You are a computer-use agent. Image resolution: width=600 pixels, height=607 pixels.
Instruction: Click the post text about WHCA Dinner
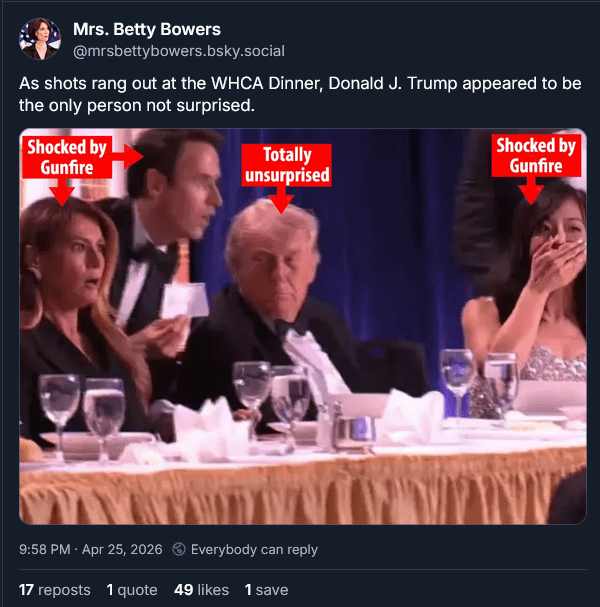coord(300,94)
